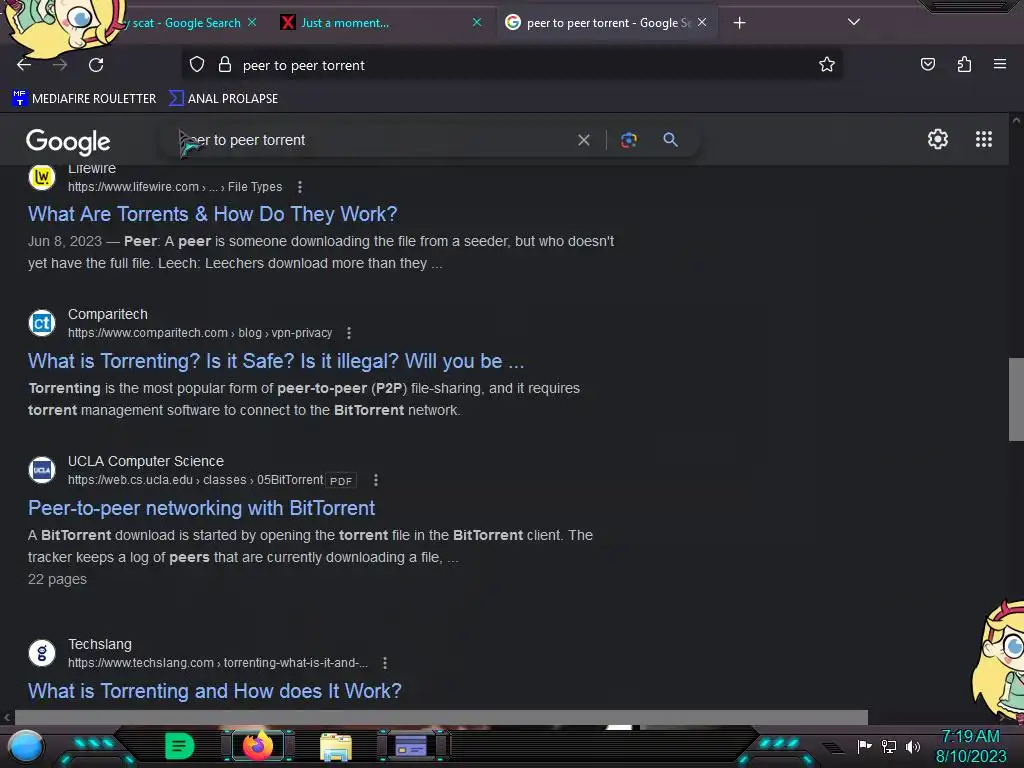Open 'What is Torrenting and How does It Work?'
This screenshot has width=1024, height=768.
pyautogui.click(x=214, y=691)
